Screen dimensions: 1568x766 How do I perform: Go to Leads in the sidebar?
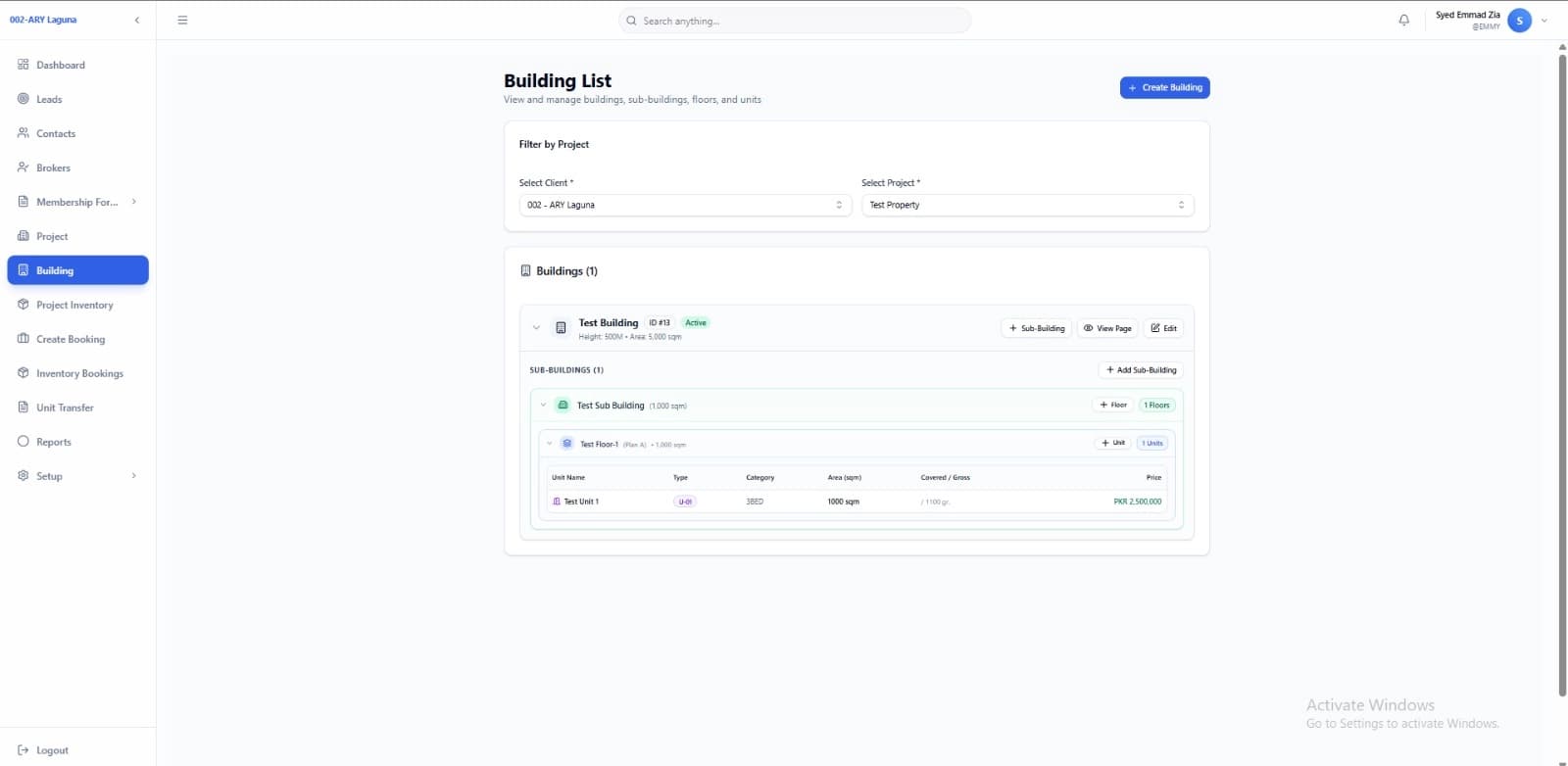click(77, 99)
